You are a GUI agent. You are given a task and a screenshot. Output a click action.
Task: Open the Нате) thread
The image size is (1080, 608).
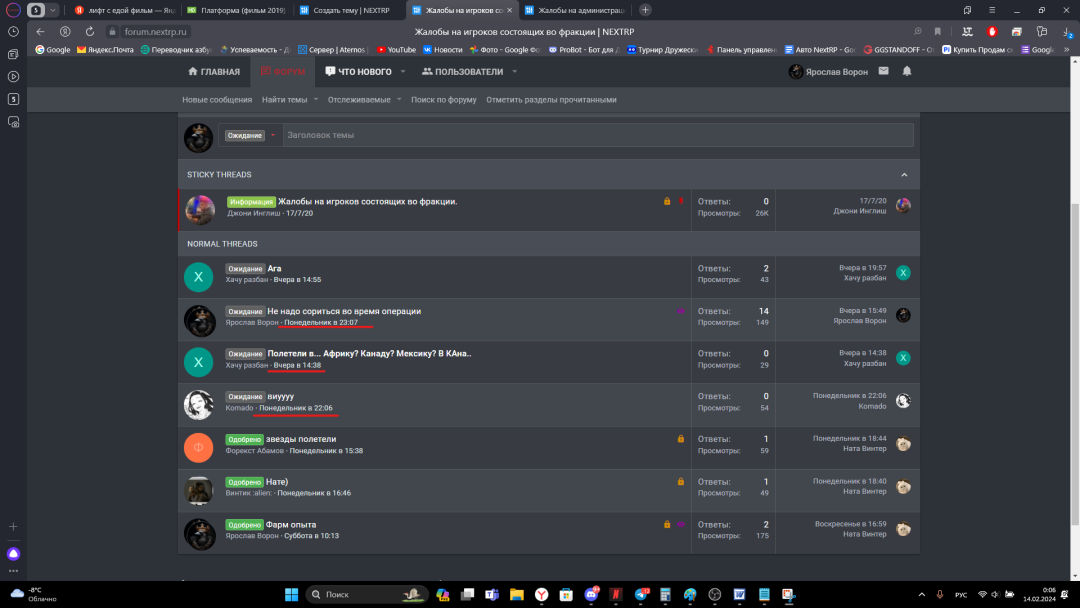277,482
